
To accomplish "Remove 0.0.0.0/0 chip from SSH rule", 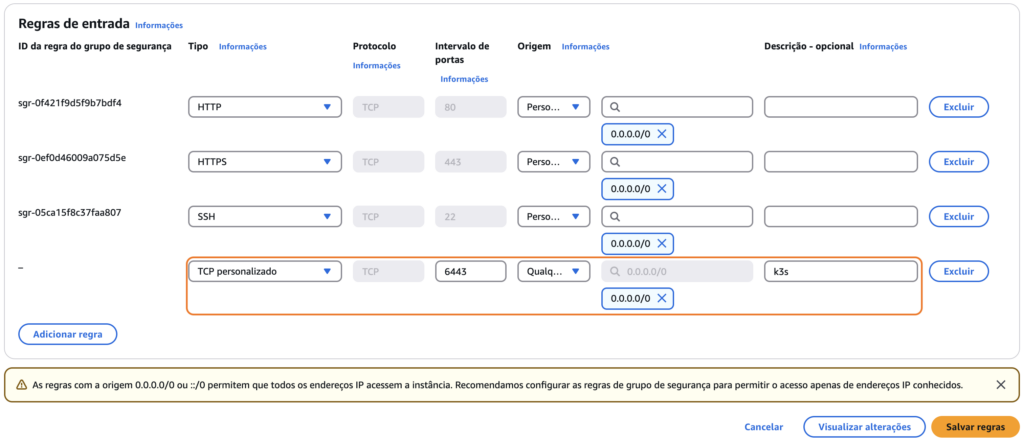I will (x=662, y=244).
